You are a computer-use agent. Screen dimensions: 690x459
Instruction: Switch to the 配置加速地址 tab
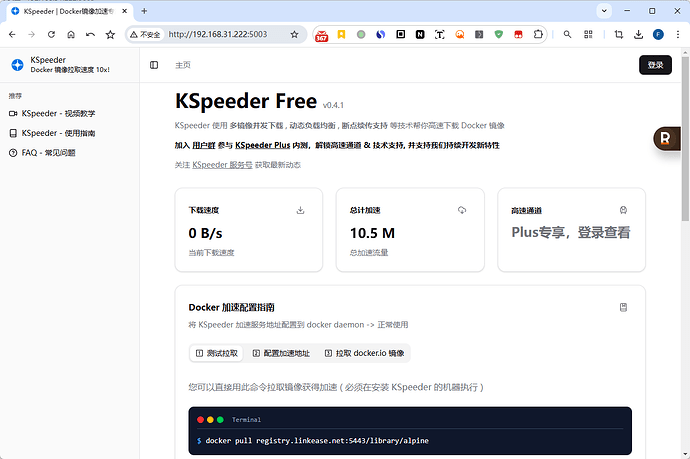(281, 353)
